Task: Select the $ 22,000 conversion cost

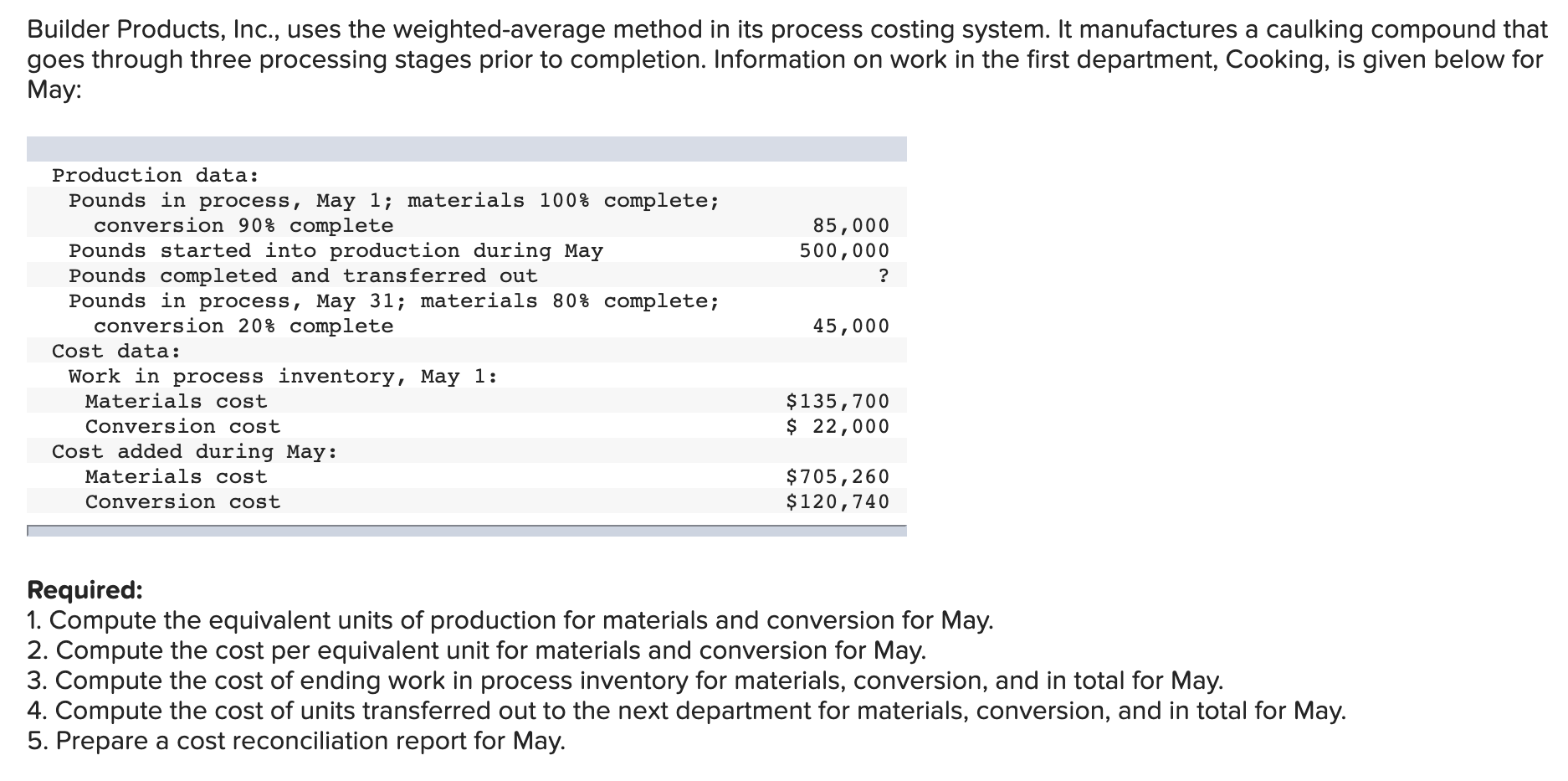Action: click(838, 426)
